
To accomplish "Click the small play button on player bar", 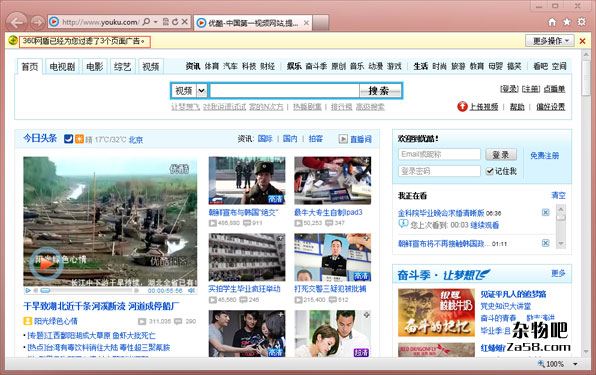I will point(28,291).
